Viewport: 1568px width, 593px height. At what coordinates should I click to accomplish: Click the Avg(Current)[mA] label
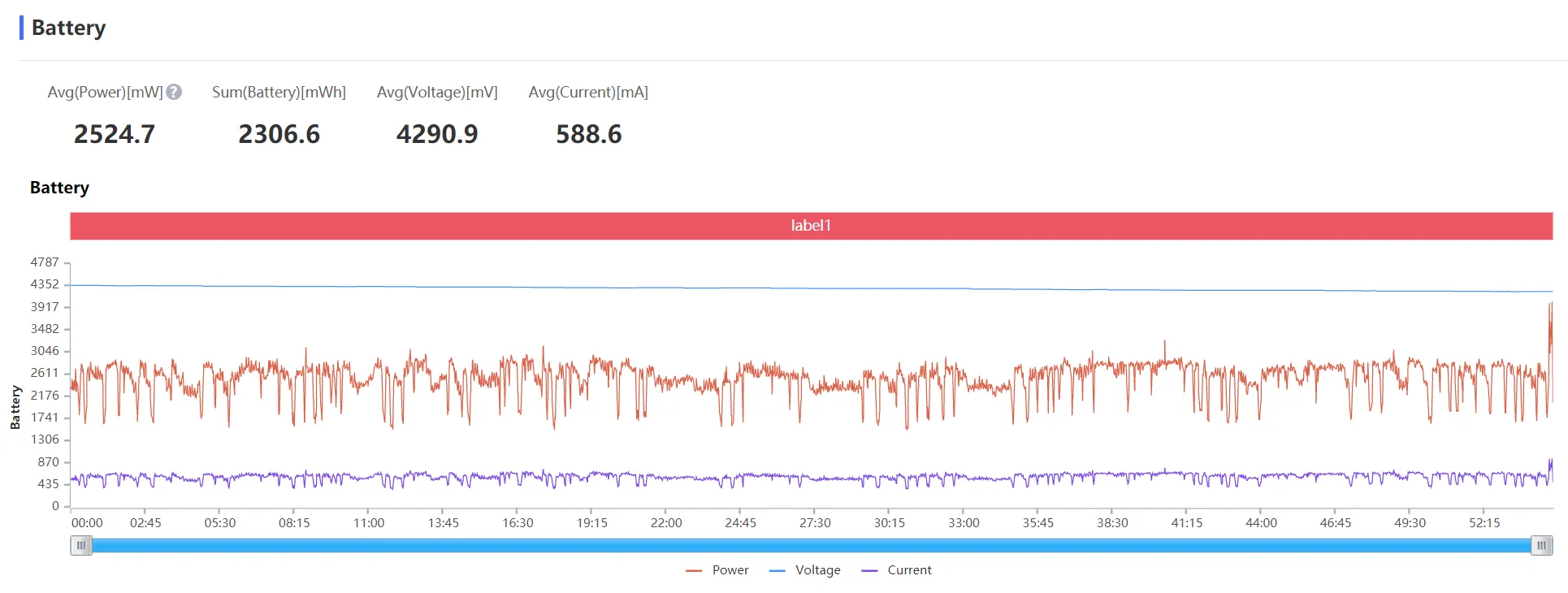tap(588, 93)
